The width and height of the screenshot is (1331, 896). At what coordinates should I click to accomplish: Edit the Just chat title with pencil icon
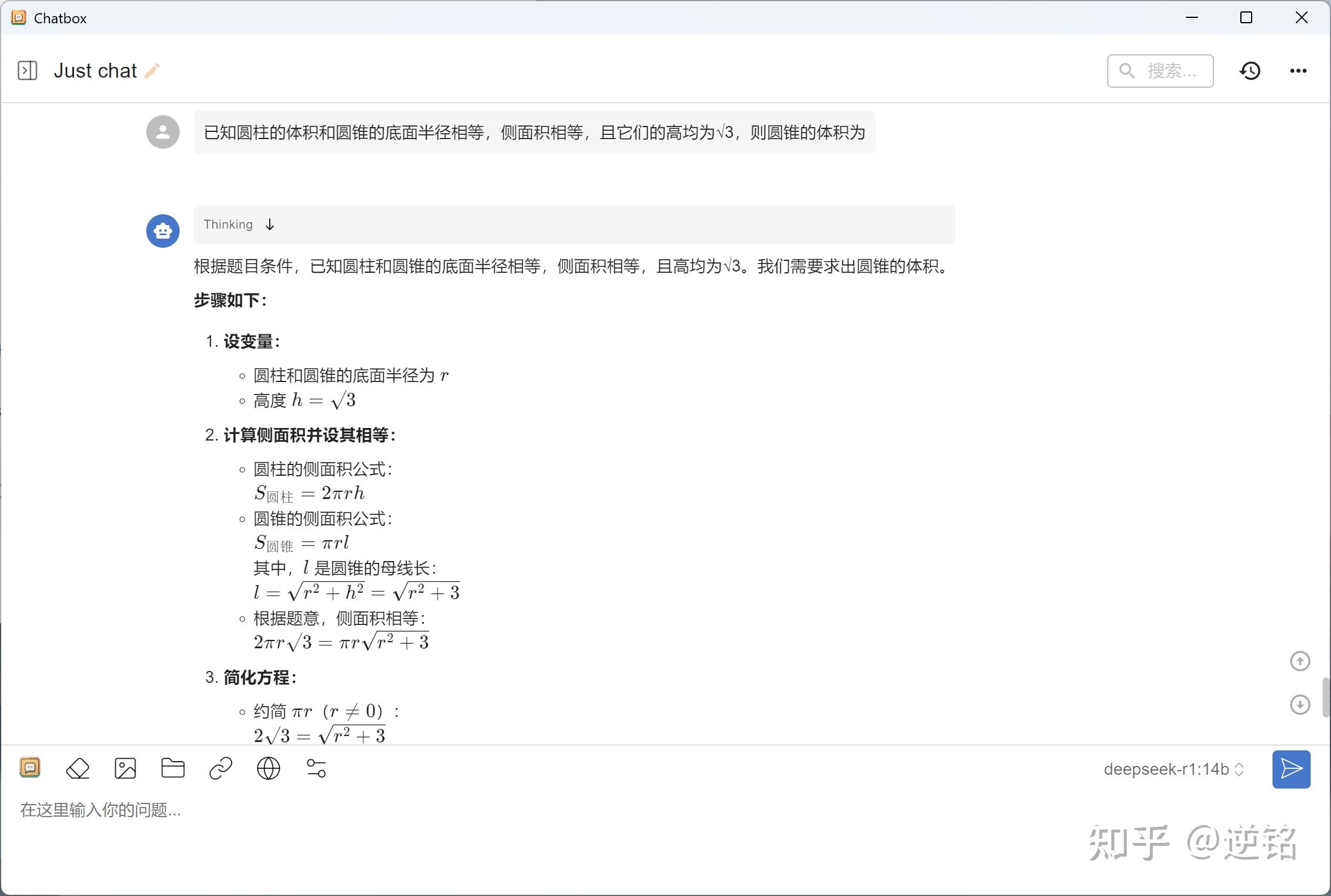(152, 71)
